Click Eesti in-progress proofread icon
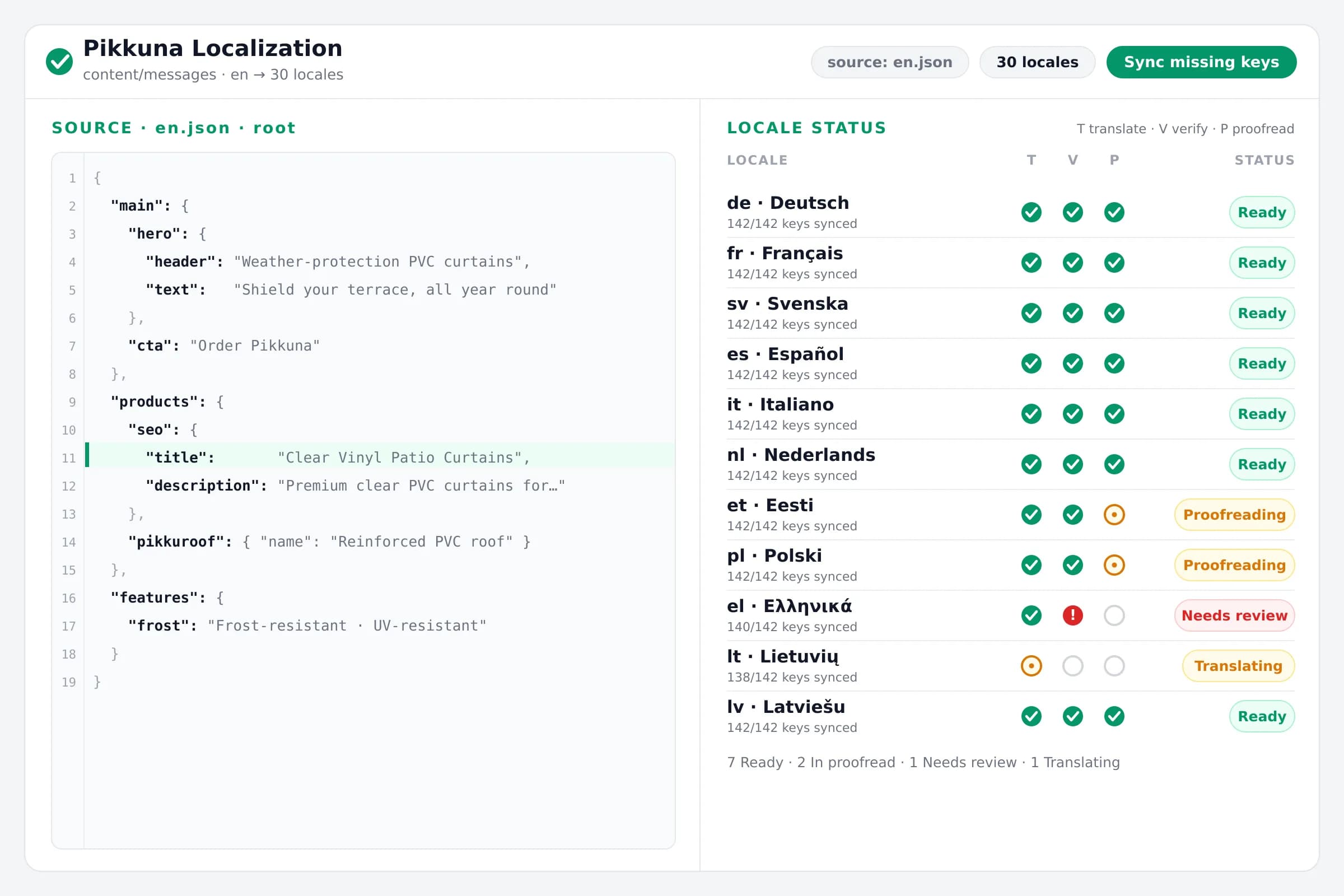The image size is (1344, 896). click(1114, 515)
